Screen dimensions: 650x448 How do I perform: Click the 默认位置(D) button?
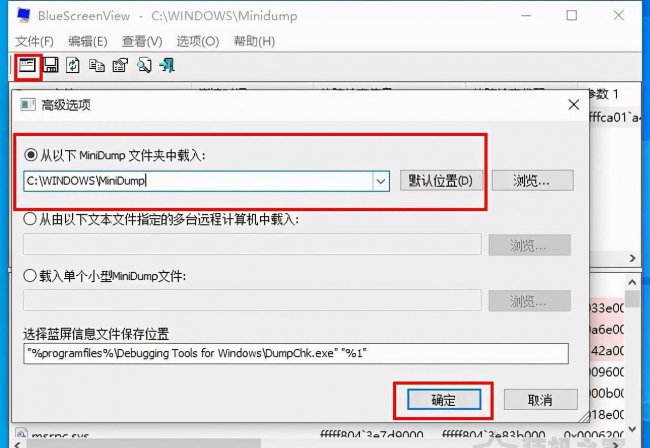441,181
